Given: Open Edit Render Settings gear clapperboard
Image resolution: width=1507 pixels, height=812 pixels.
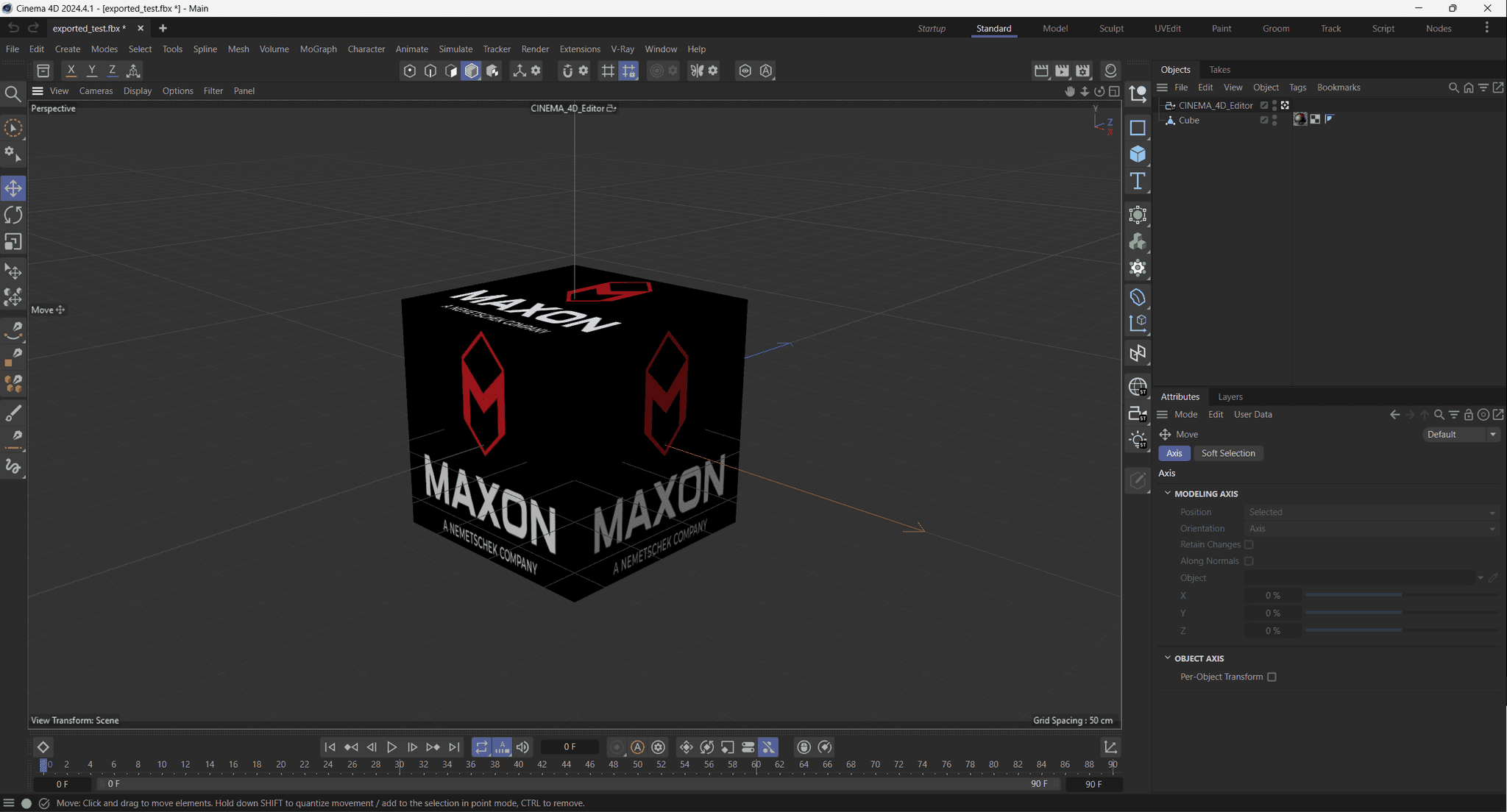Looking at the screenshot, I should tap(1083, 71).
